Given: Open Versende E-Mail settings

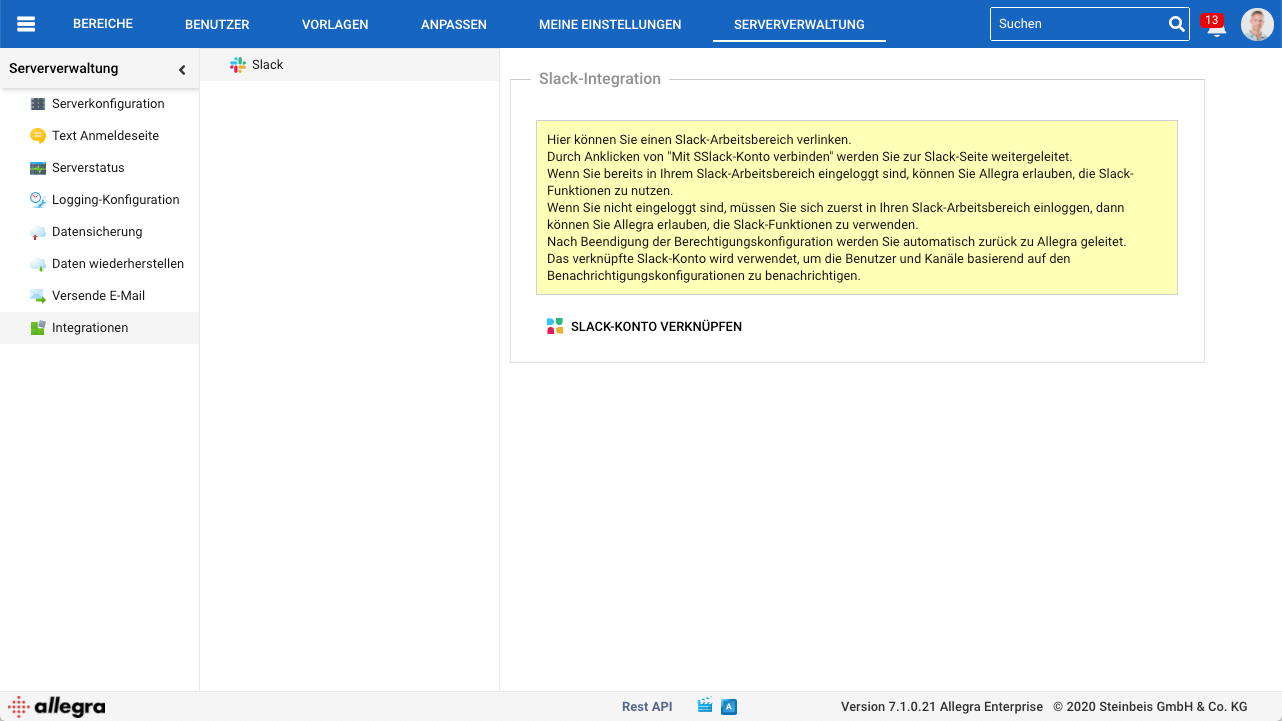Looking at the screenshot, I should [98, 296].
